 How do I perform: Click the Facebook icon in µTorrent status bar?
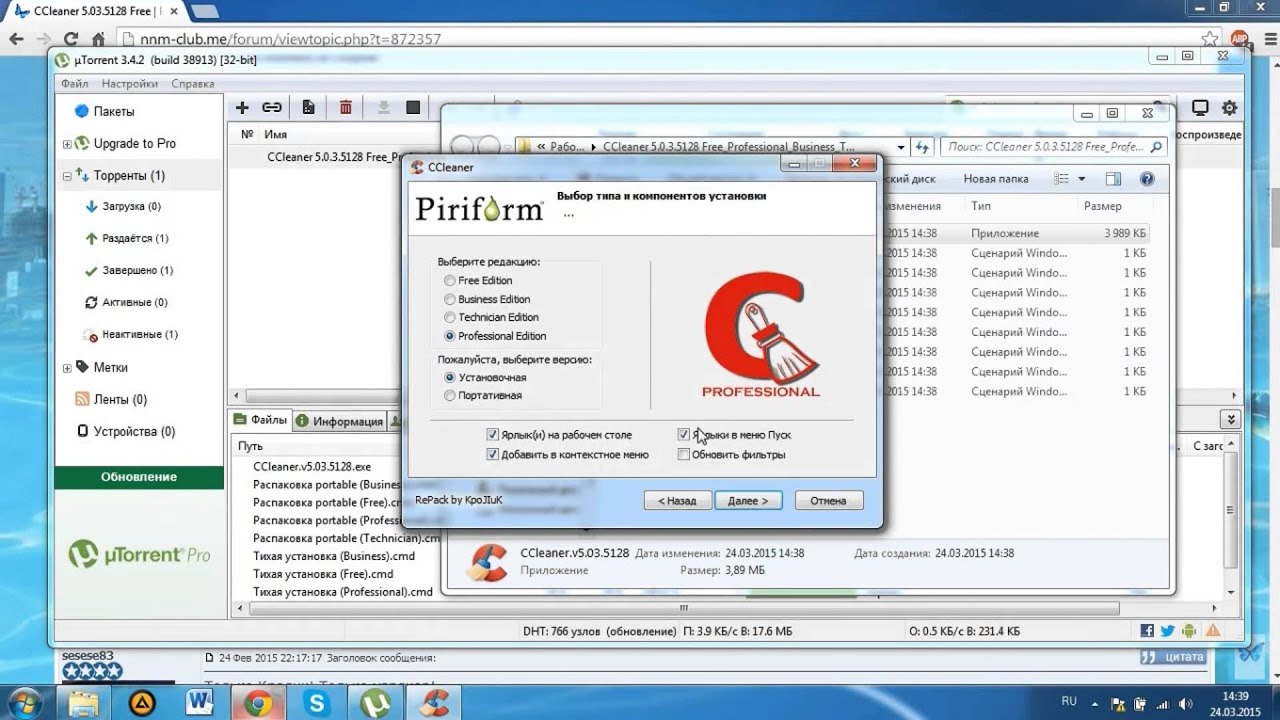click(x=1148, y=631)
